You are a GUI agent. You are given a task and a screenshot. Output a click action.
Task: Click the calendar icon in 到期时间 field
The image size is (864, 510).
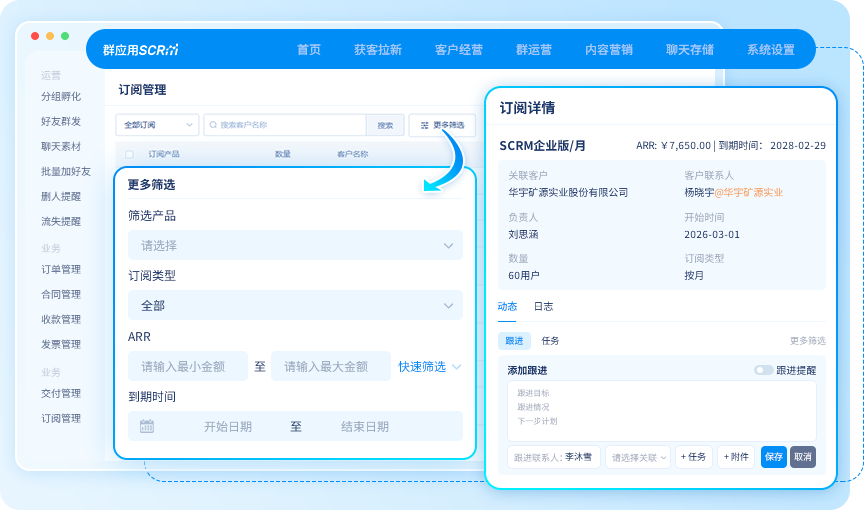coord(147,426)
